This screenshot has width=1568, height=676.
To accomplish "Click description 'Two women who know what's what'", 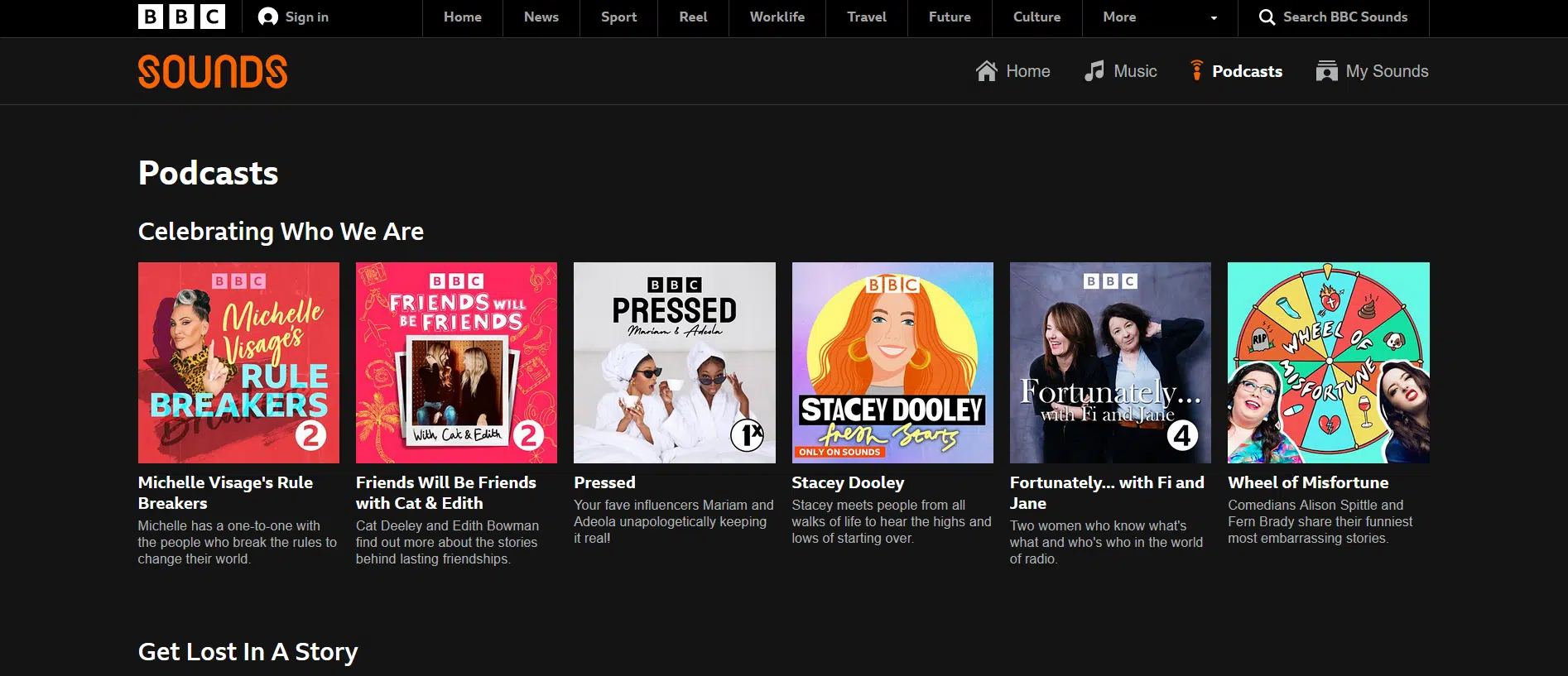I will (x=1106, y=542).
